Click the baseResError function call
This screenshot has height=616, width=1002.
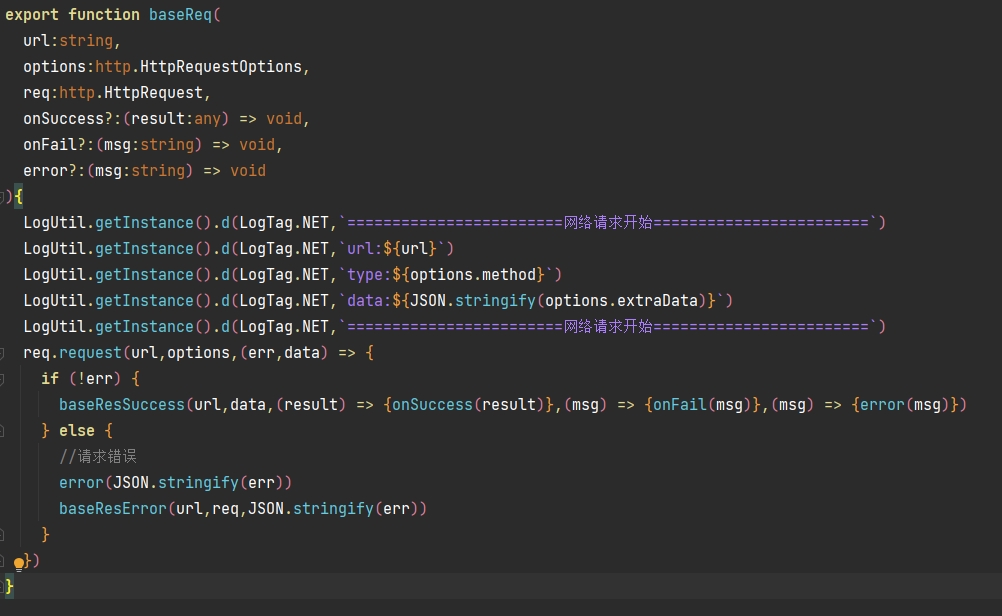click(112, 509)
